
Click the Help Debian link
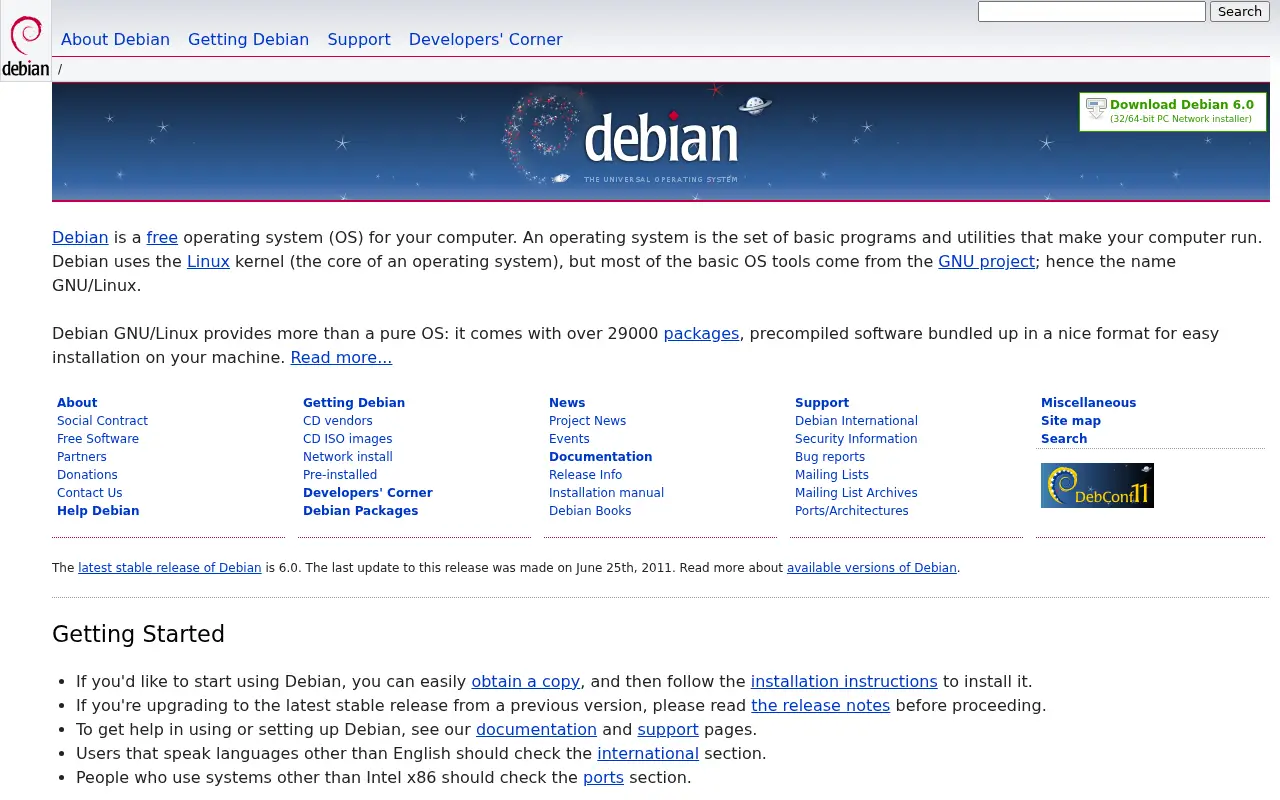point(98,511)
